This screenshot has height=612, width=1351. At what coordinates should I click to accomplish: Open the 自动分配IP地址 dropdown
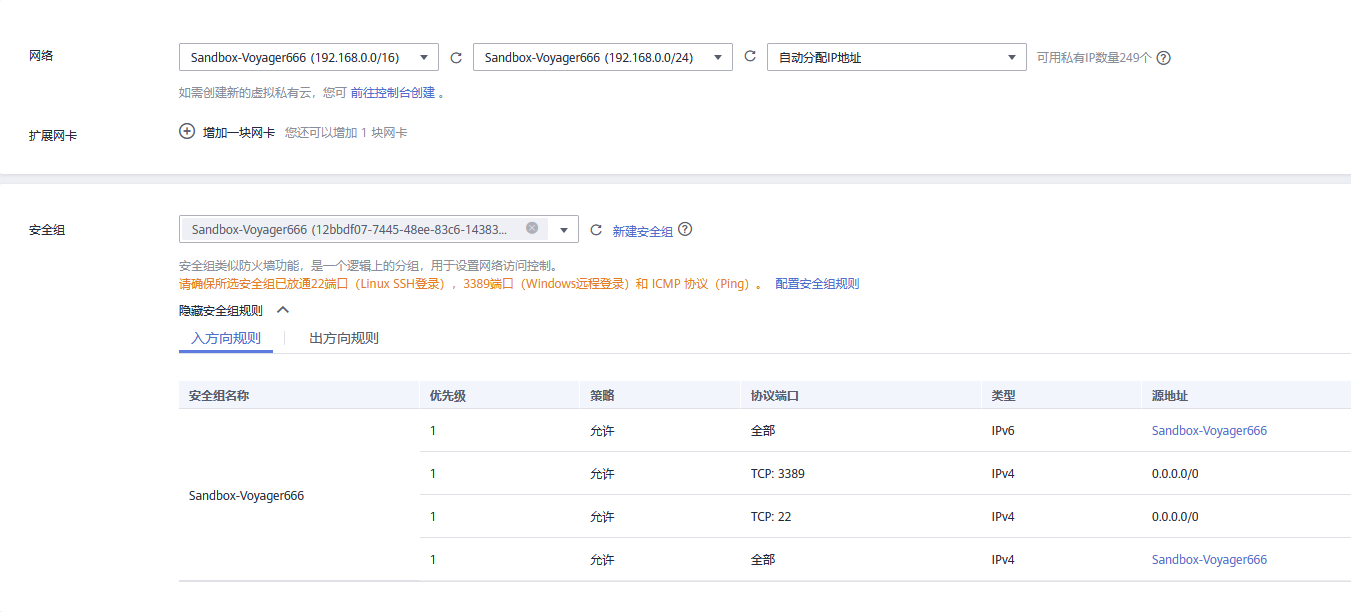896,58
